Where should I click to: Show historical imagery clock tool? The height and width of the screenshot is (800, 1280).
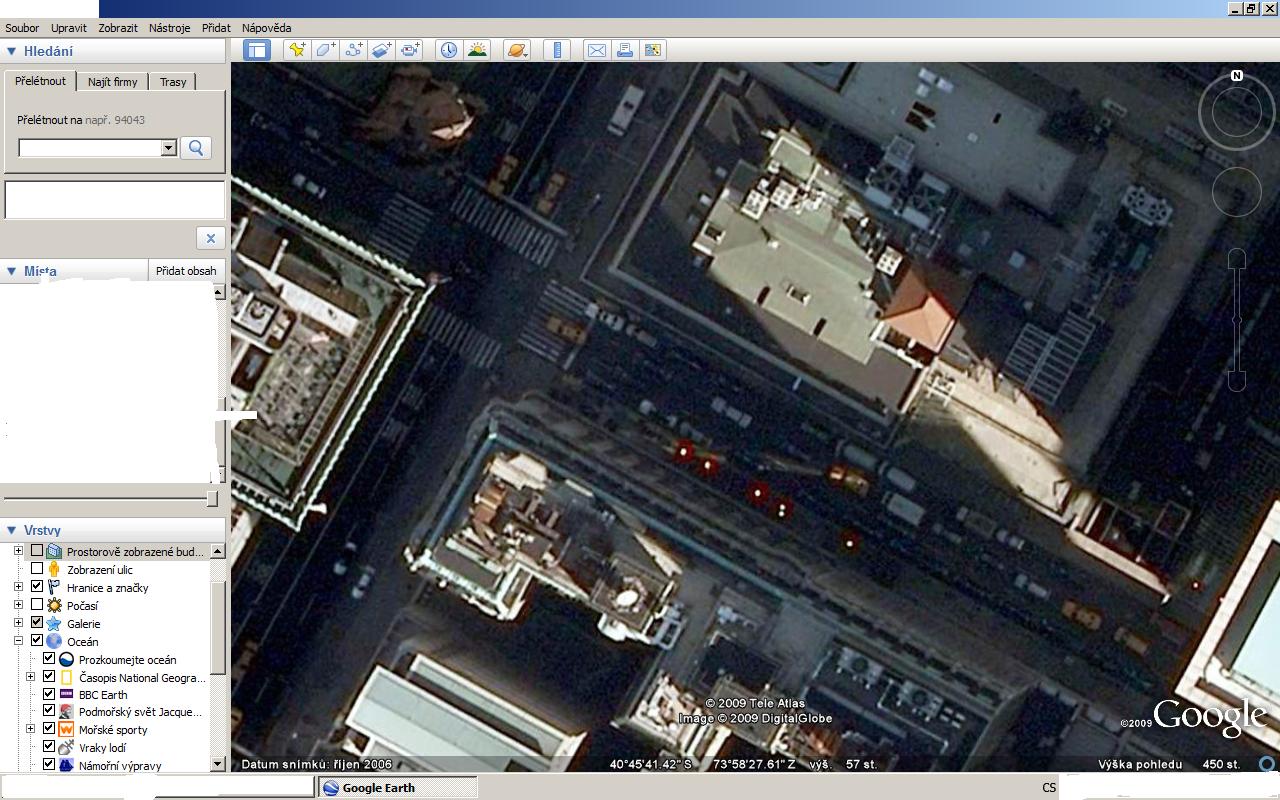pyautogui.click(x=449, y=50)
